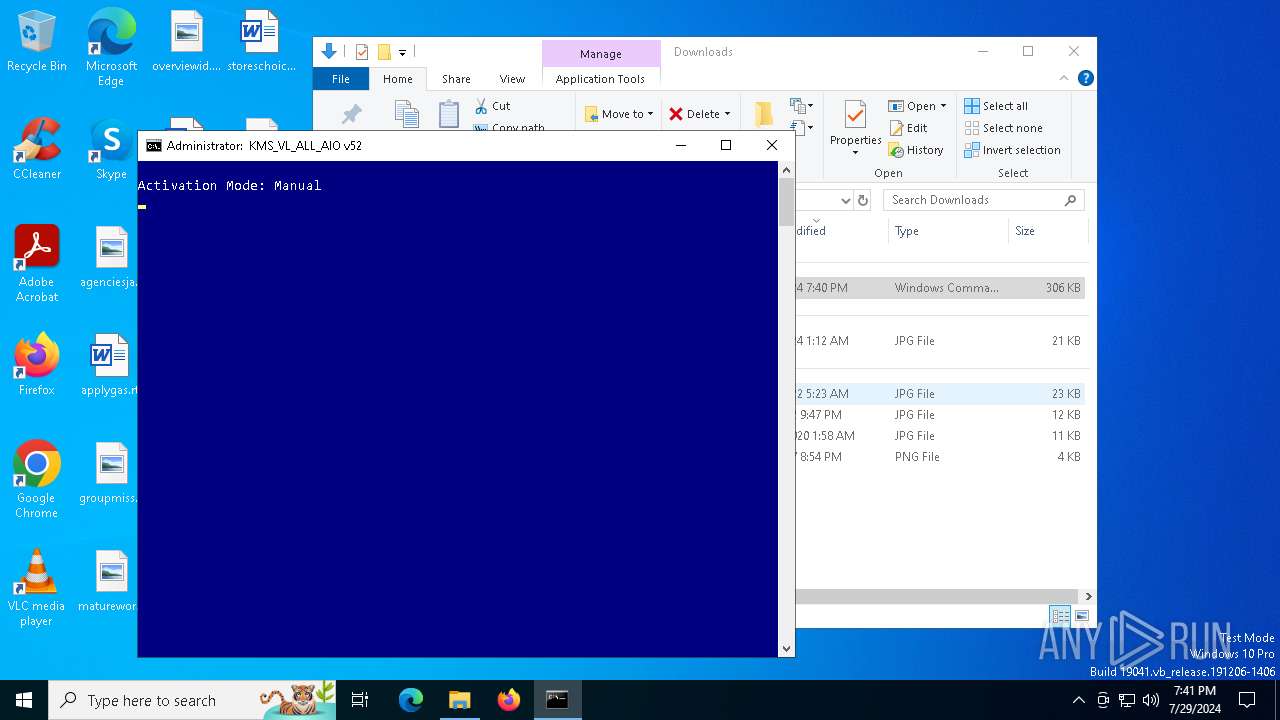
Task: Open Task View on the taskbar
Action: coord(360,700)
